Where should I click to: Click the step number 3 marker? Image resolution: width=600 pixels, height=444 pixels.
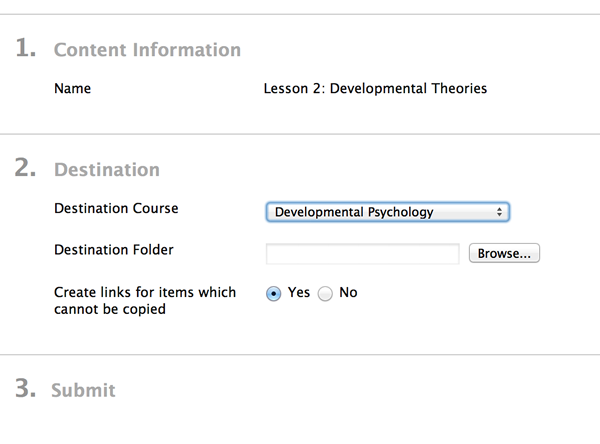26,388
